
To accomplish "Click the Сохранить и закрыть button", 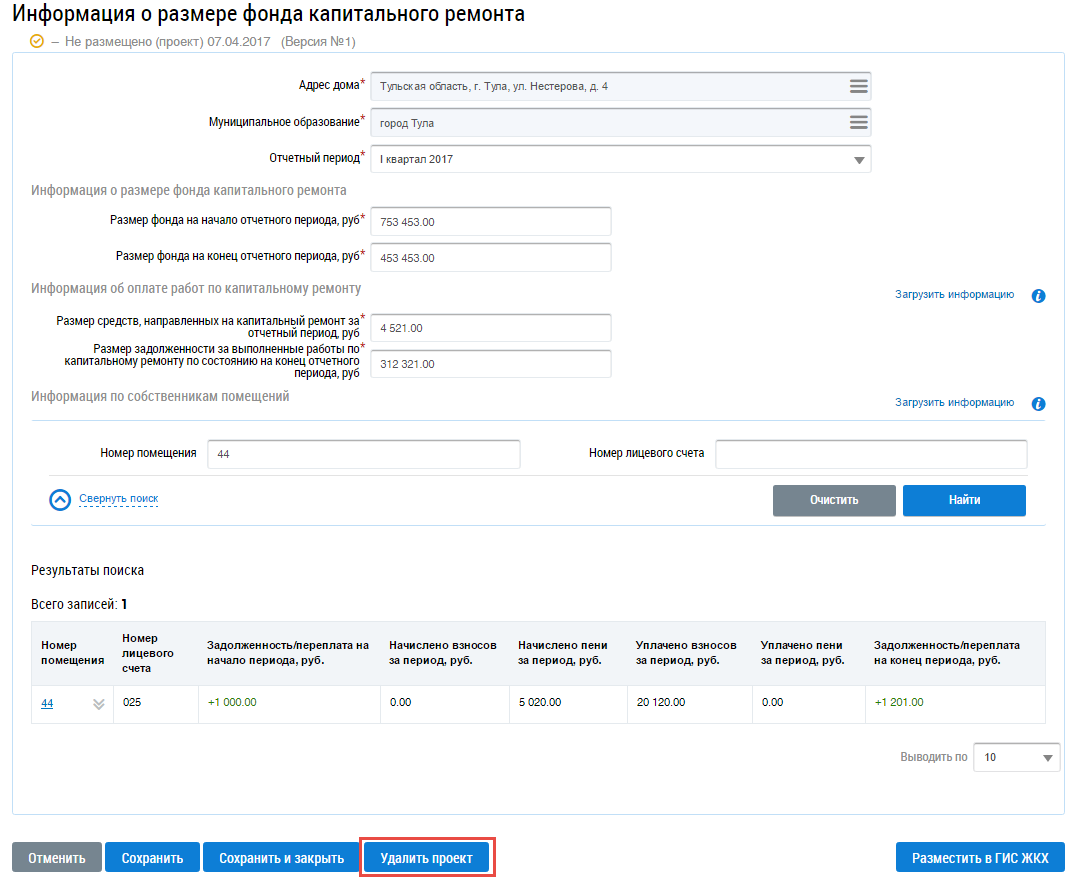I will click(281, 858).
